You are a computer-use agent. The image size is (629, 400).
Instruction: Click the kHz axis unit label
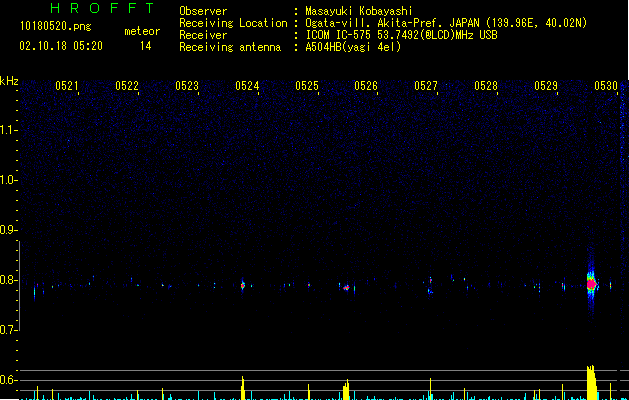(x=9, y=81)
